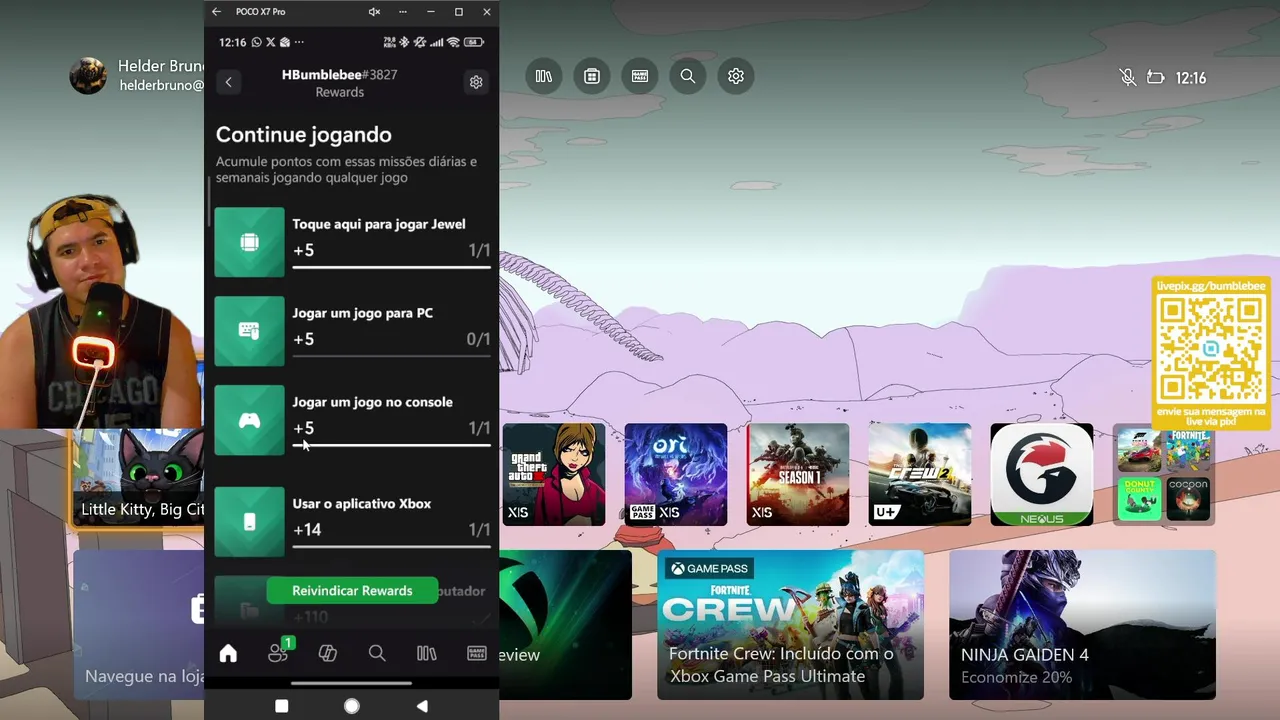Image resolution: width=1280 pixels, height=720 pixels.
Task: Click the X notification icon in phone status bar
Action: (271, 42)
